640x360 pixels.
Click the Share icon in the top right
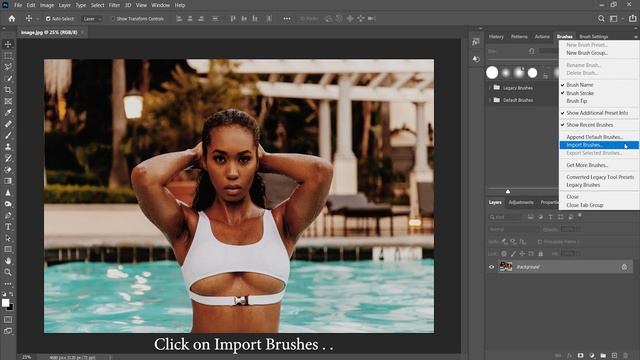coord(632,19)
